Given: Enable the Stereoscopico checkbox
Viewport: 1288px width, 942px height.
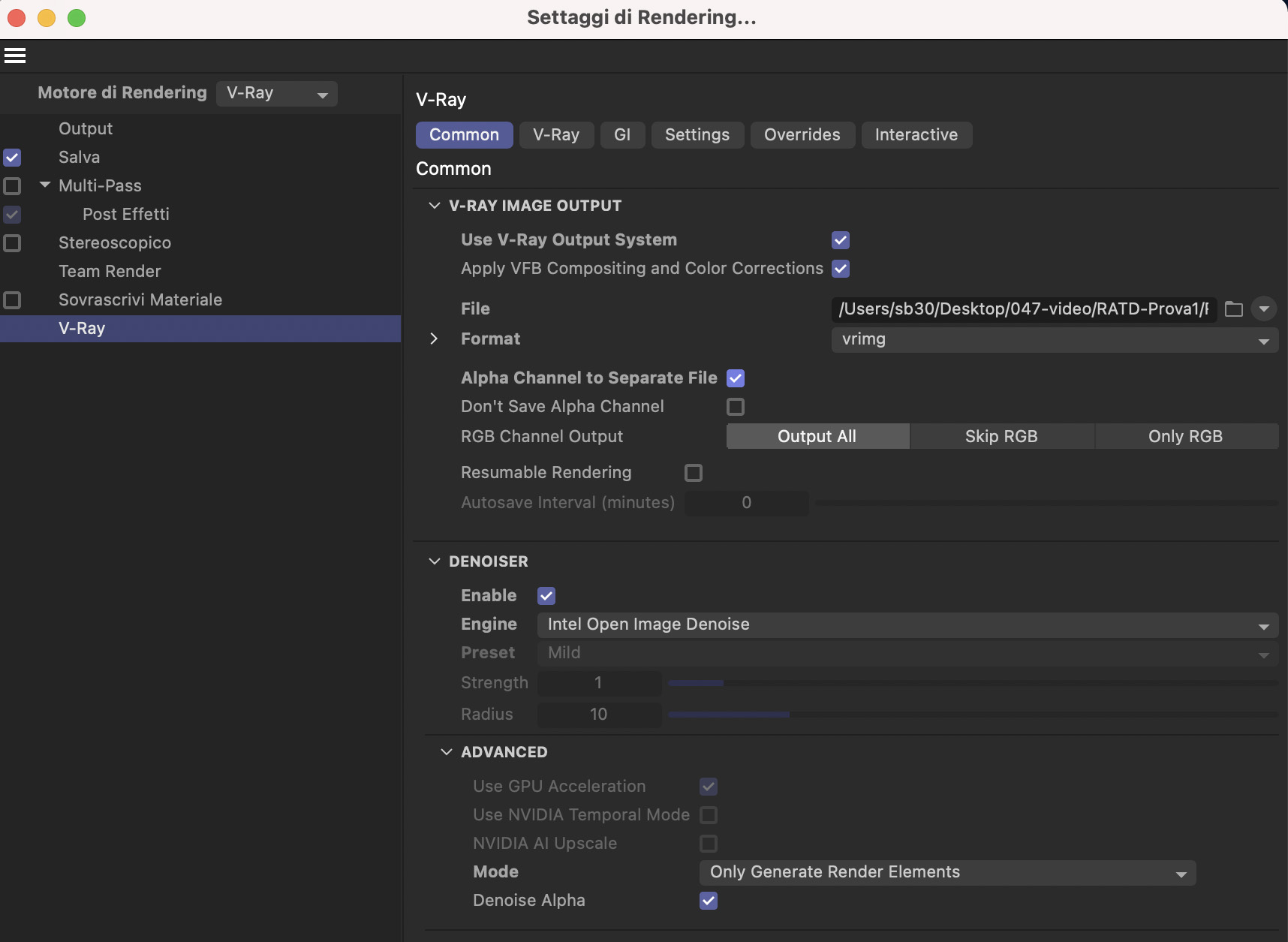Looking at the screenshot, I should pos(12,243).
